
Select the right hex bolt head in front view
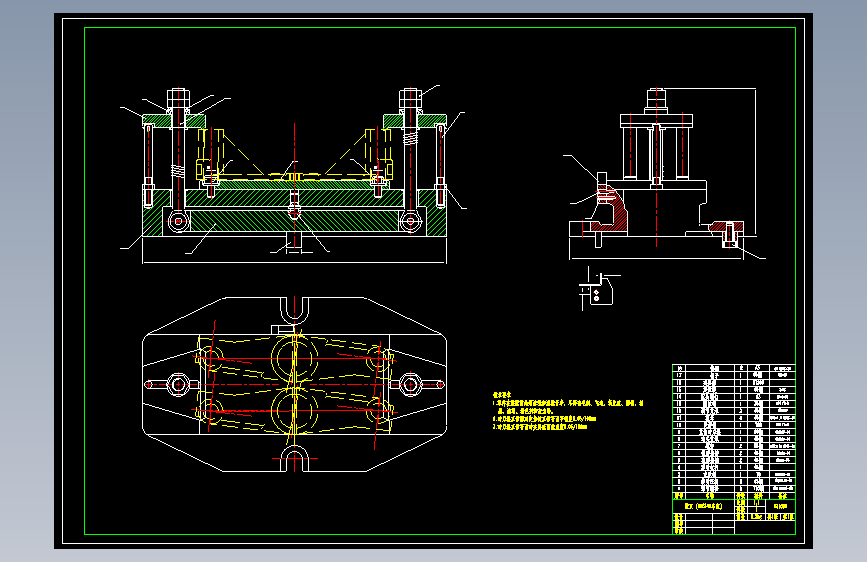[x=410, y=98]
